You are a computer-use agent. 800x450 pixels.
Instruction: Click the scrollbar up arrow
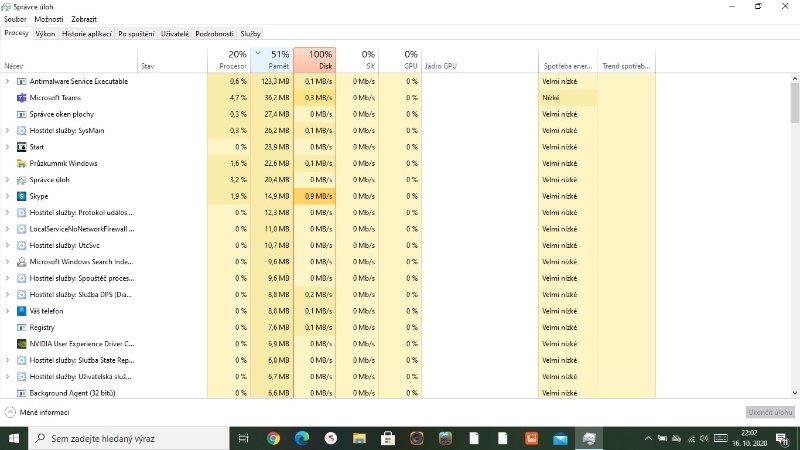click(794, 78)
